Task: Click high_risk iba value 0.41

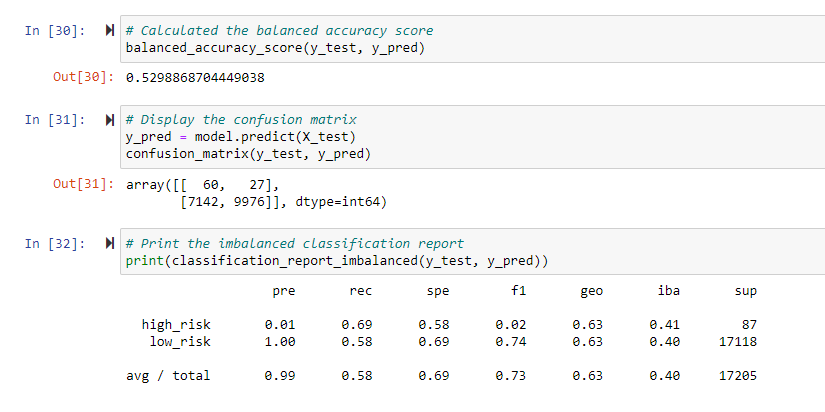Action: (x=665, y=325)
